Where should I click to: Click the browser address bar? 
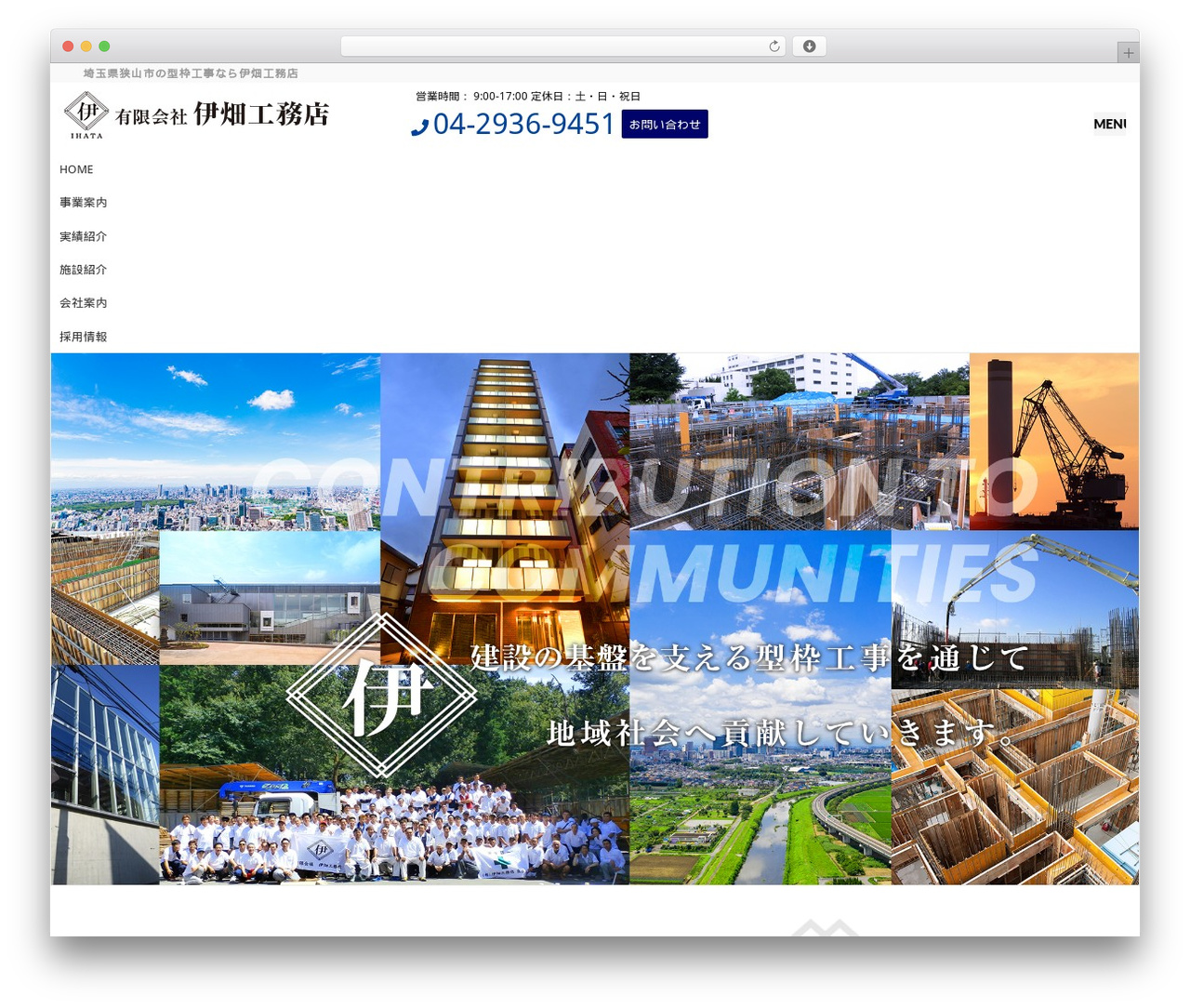[562, 46]
